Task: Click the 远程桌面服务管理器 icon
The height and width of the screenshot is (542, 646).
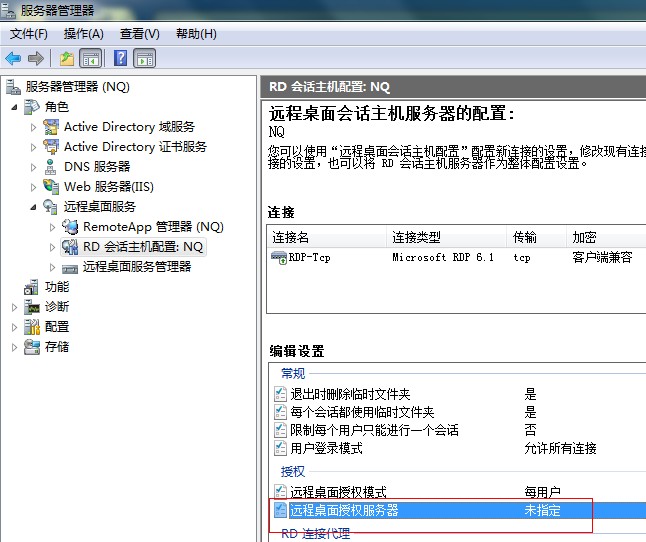Action: coord(70,269)
